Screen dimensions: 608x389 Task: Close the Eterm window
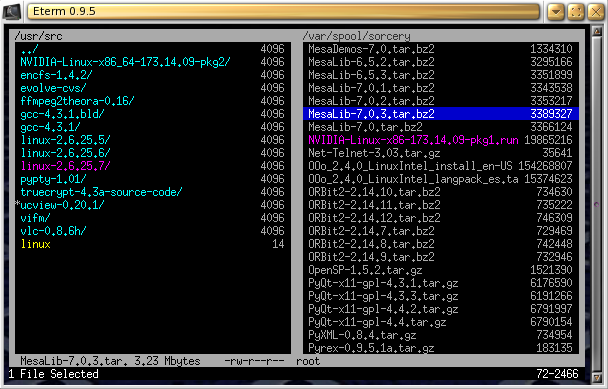[x=596, y=12]
